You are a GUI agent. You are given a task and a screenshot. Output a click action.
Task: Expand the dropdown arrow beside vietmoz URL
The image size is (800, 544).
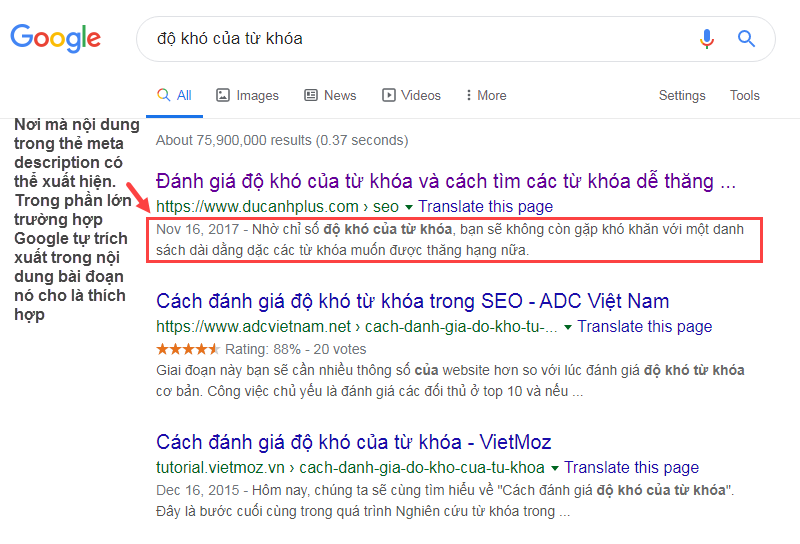tap(555, 468)
